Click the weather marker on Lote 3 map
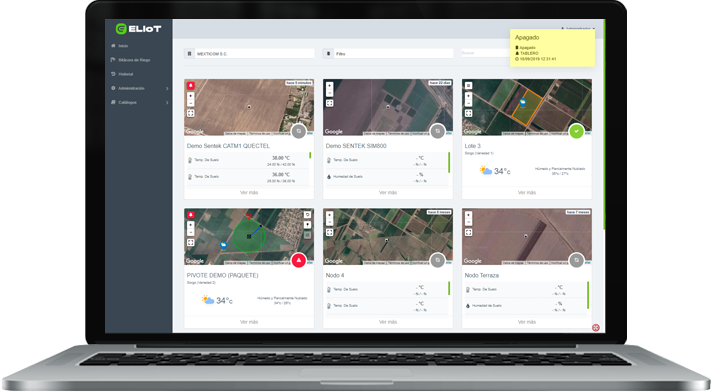The image size is (711, 392). click(523, 103)
